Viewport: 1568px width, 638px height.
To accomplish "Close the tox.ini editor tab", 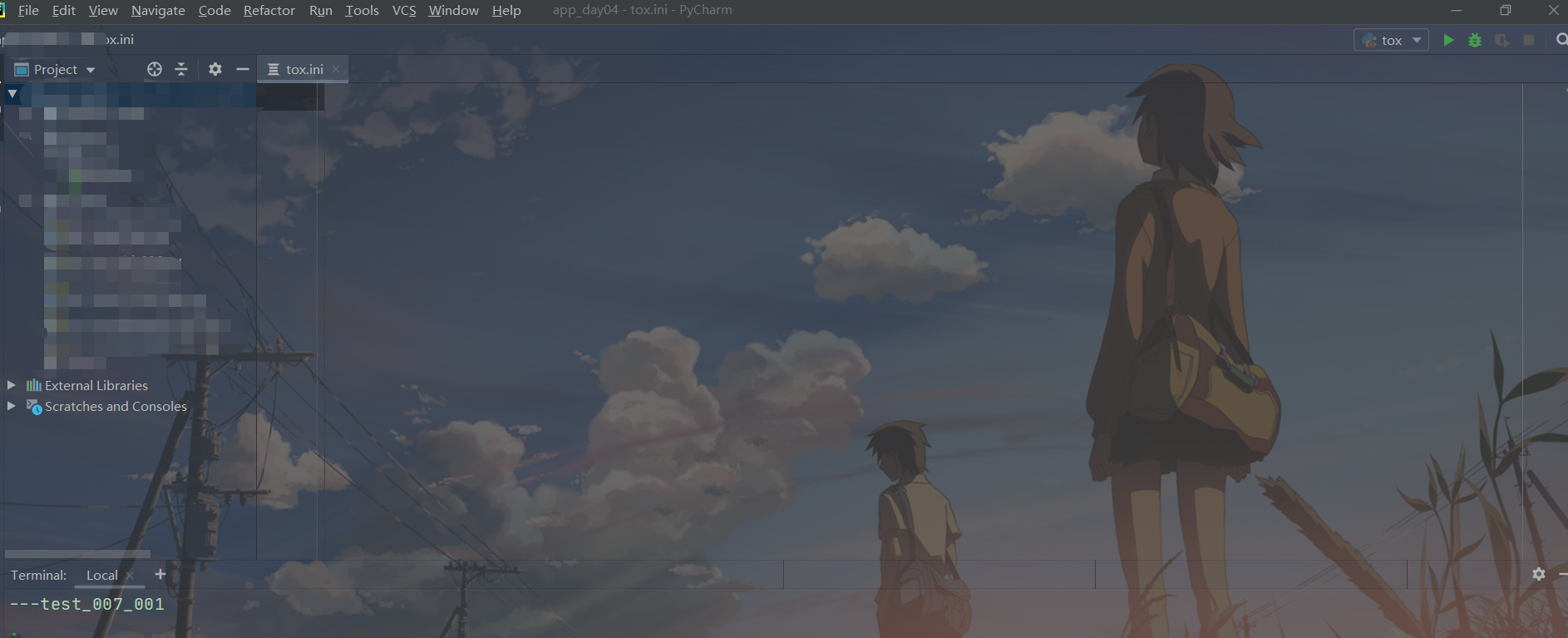I will coord(336,69).
